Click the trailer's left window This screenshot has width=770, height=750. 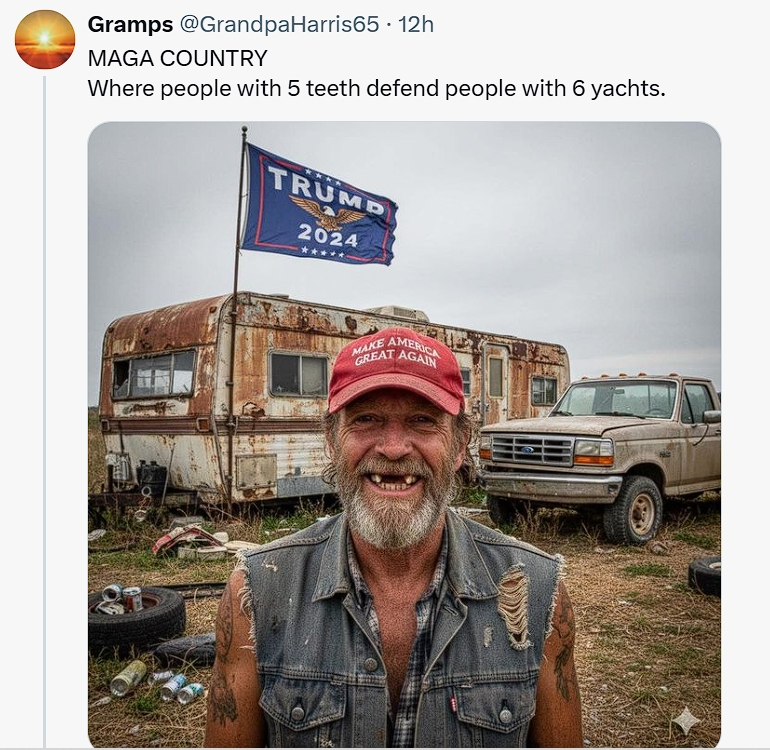pyautogui.click(x=154, y=375)
